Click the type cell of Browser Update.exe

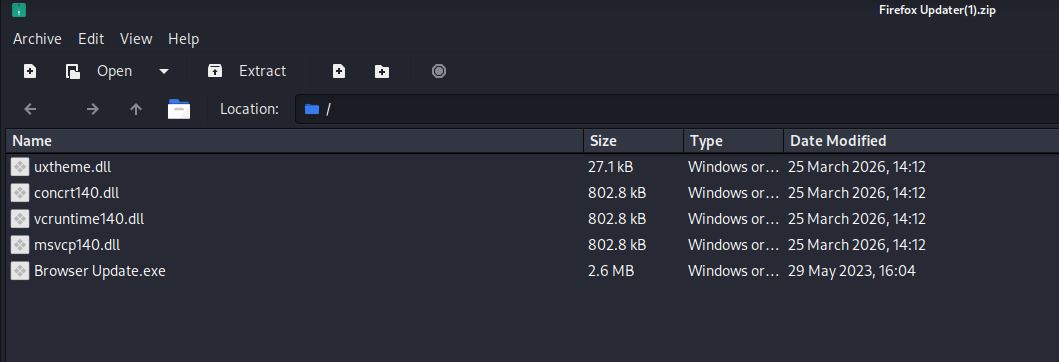(x=733, y=271)
